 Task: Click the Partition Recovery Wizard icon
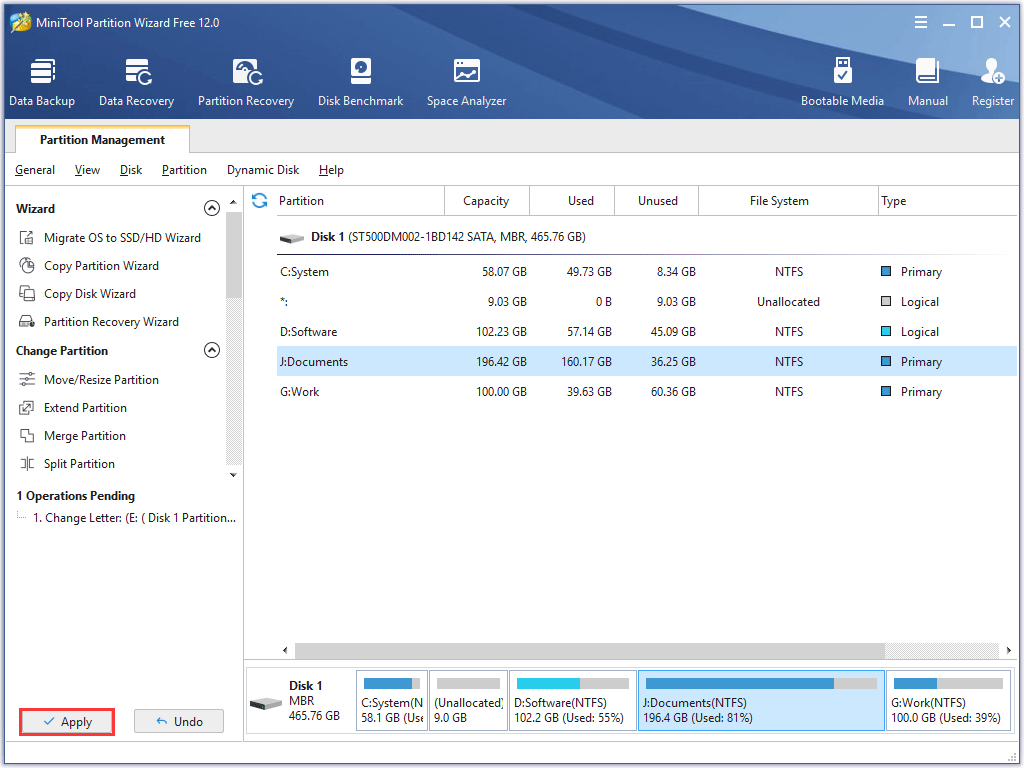[27, 322]
